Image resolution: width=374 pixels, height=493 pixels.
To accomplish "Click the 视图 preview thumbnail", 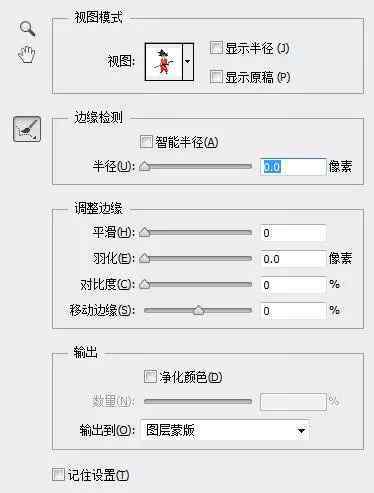I will [x=164, y=62].
